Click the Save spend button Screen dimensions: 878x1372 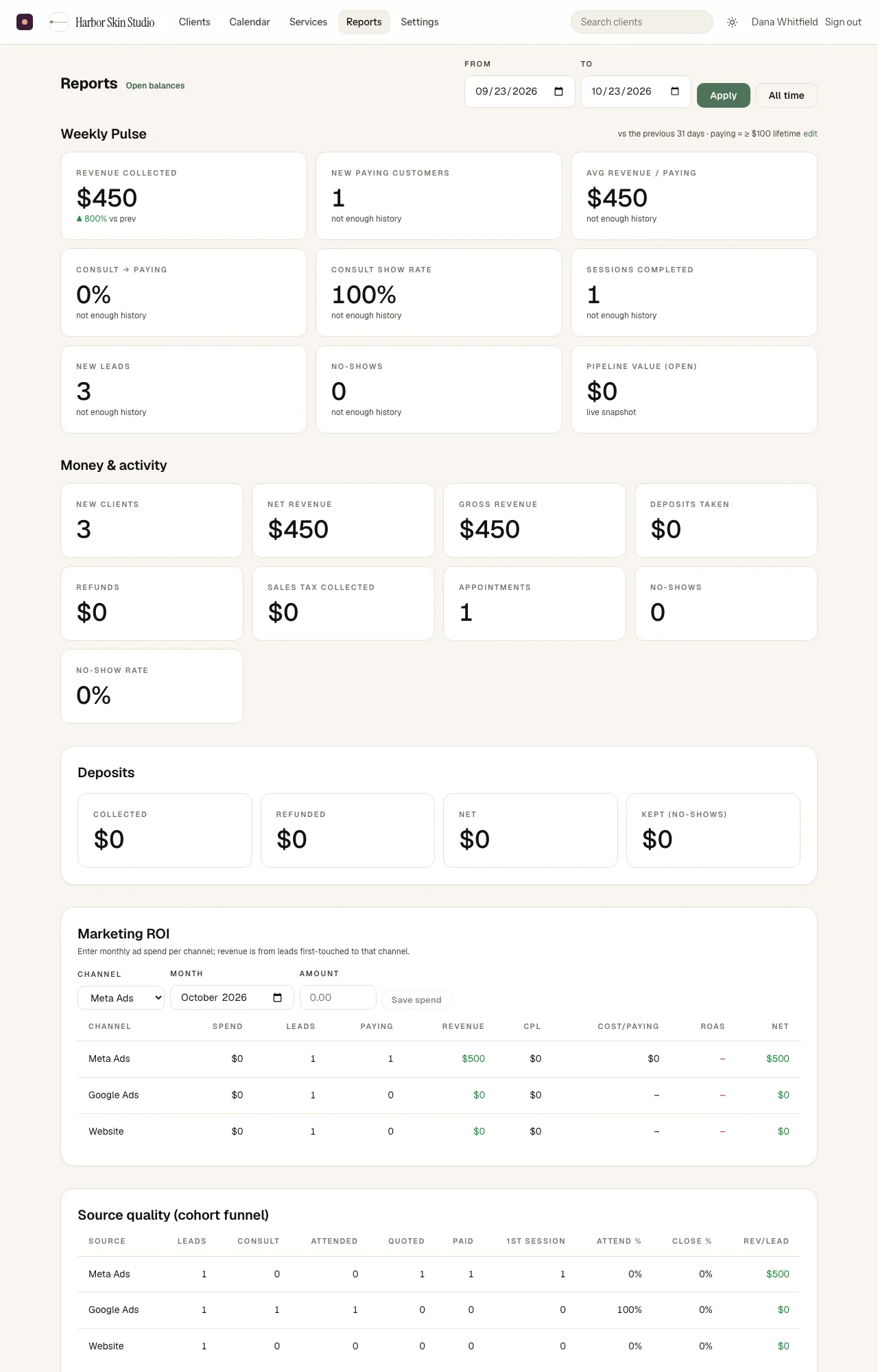click(416, 1000)
